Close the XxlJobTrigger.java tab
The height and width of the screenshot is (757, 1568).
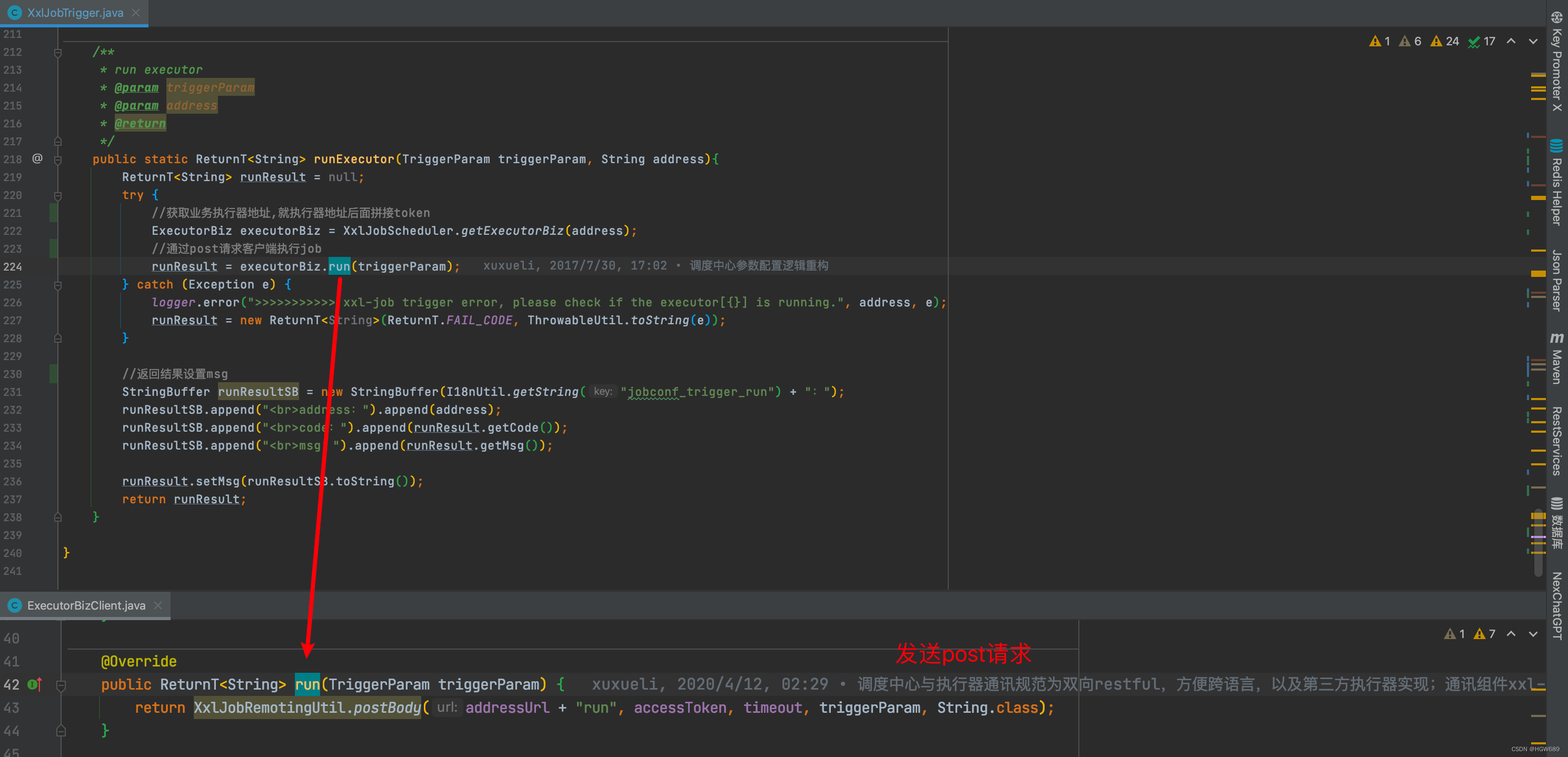coord(136,13)
